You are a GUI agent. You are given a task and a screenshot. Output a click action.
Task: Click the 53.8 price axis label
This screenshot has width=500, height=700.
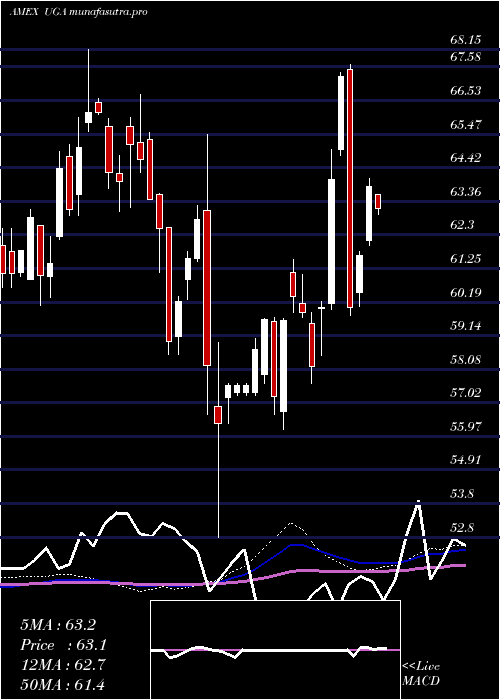pos(462,494)
